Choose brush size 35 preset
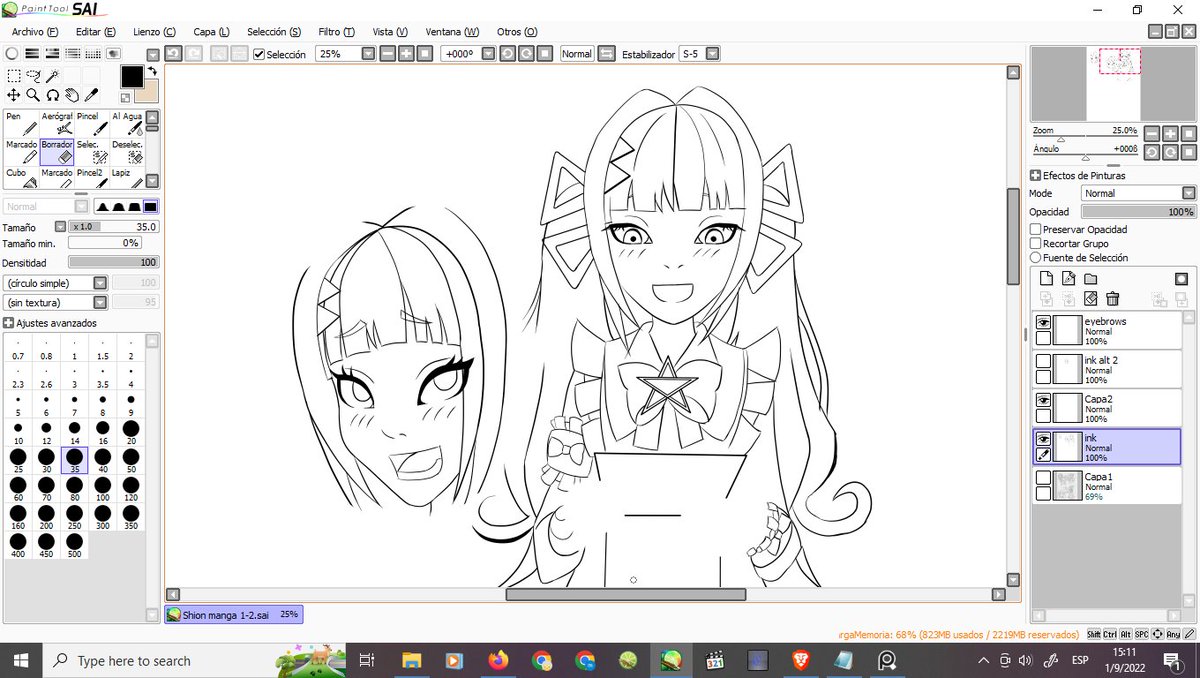Screen dimensions: 1200x678 pos(73,460)
